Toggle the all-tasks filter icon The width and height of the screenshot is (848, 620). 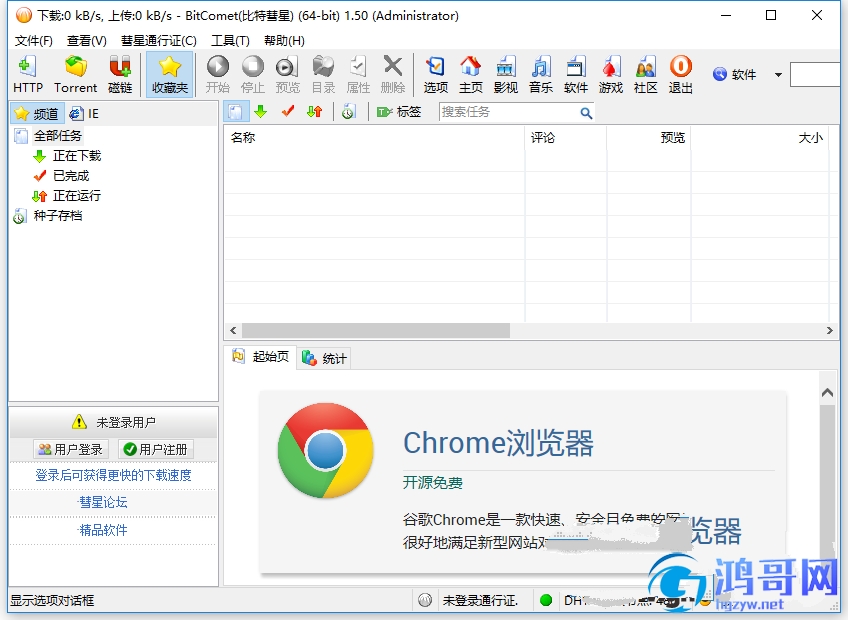tap(236, 112)
